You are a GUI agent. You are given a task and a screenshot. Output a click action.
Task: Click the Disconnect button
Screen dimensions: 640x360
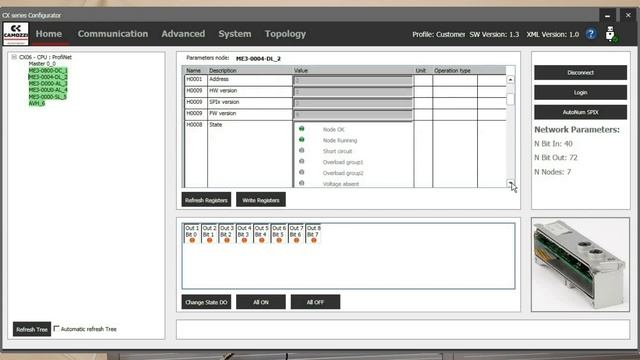click(580, 73)
